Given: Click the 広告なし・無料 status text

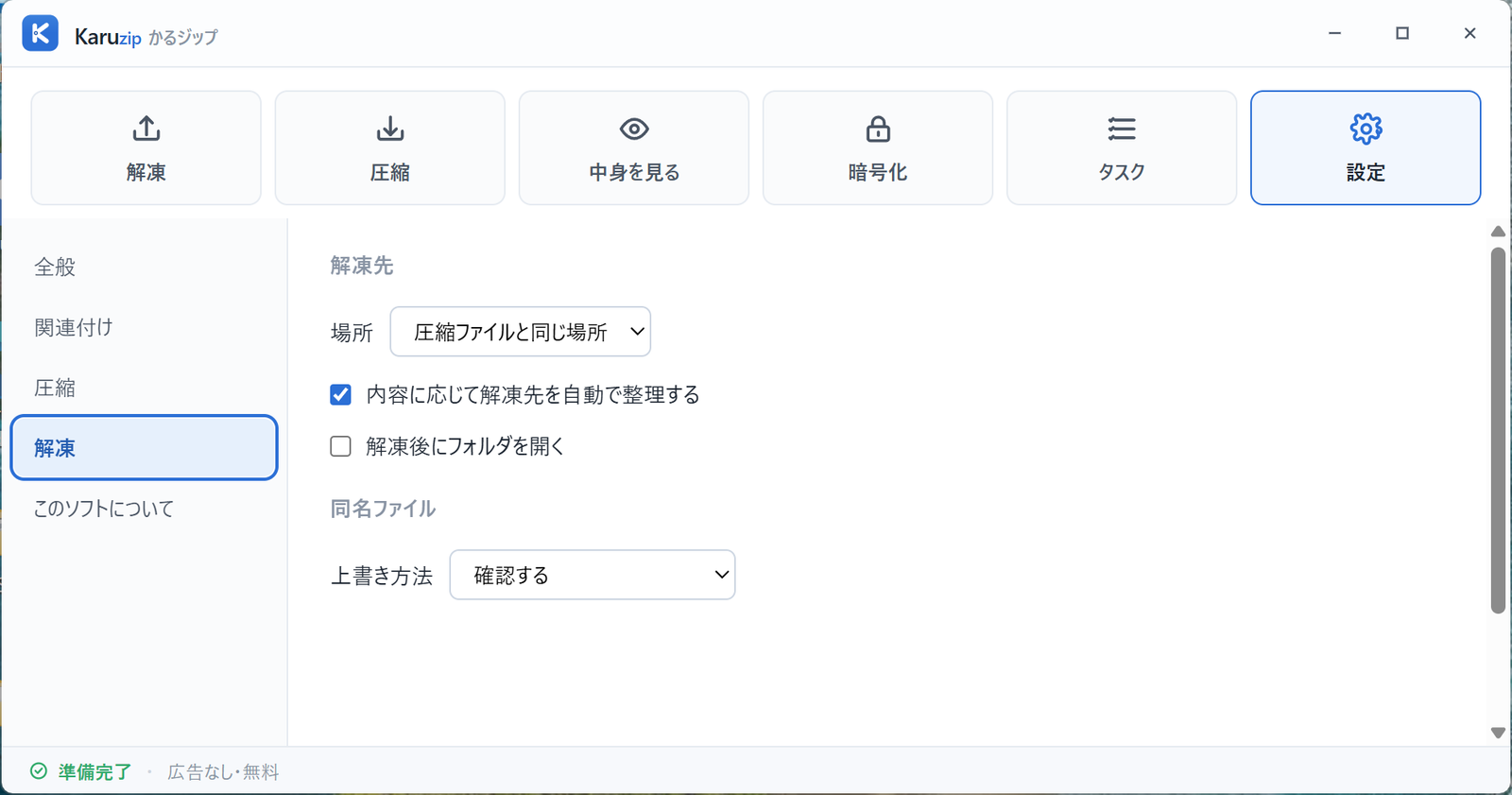Looking at the screenshot, I should coord(223,772).
